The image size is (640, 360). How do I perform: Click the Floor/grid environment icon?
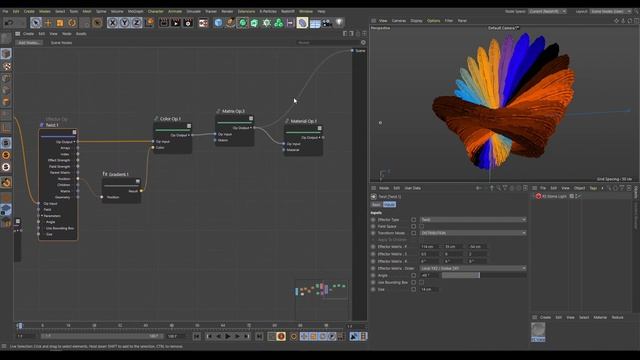click(x=315, y=23)
